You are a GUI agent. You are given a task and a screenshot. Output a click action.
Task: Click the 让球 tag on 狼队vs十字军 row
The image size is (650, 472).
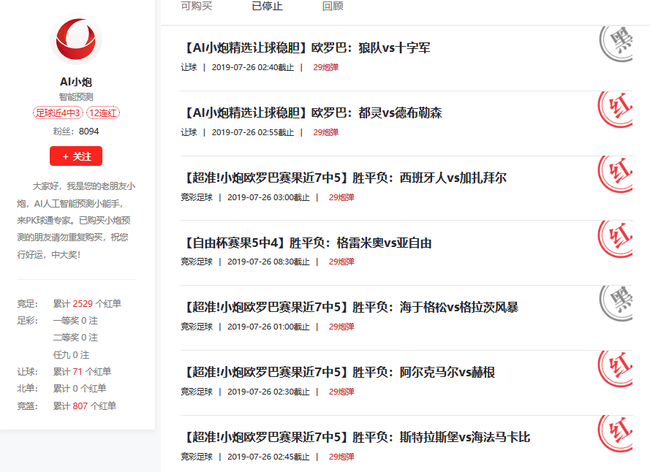[x=189, y=67]
